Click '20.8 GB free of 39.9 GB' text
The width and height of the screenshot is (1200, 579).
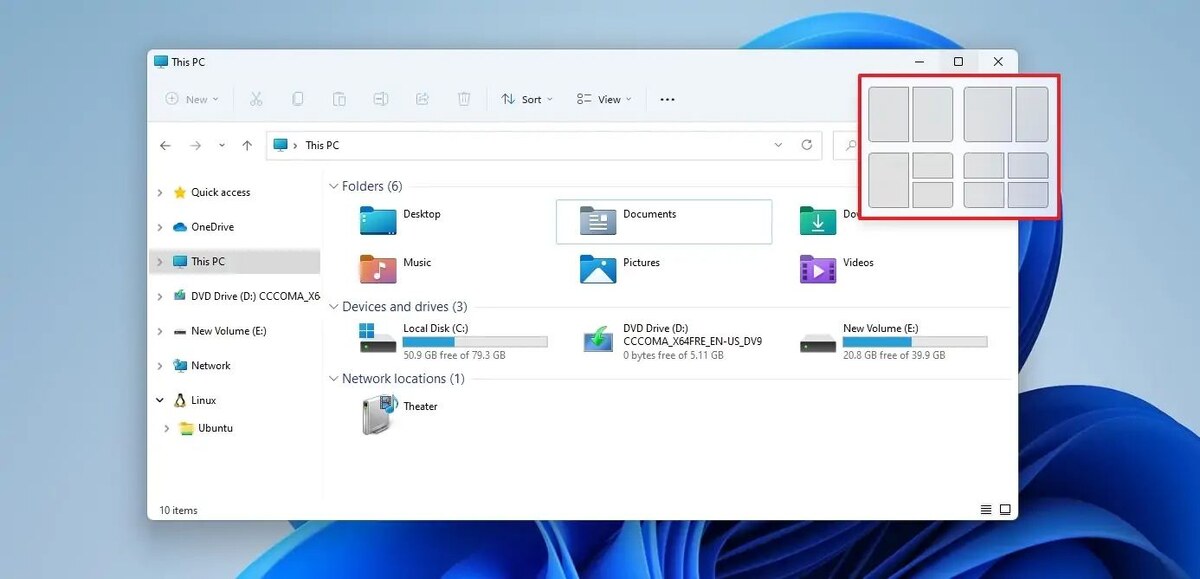tap(894, 355)
